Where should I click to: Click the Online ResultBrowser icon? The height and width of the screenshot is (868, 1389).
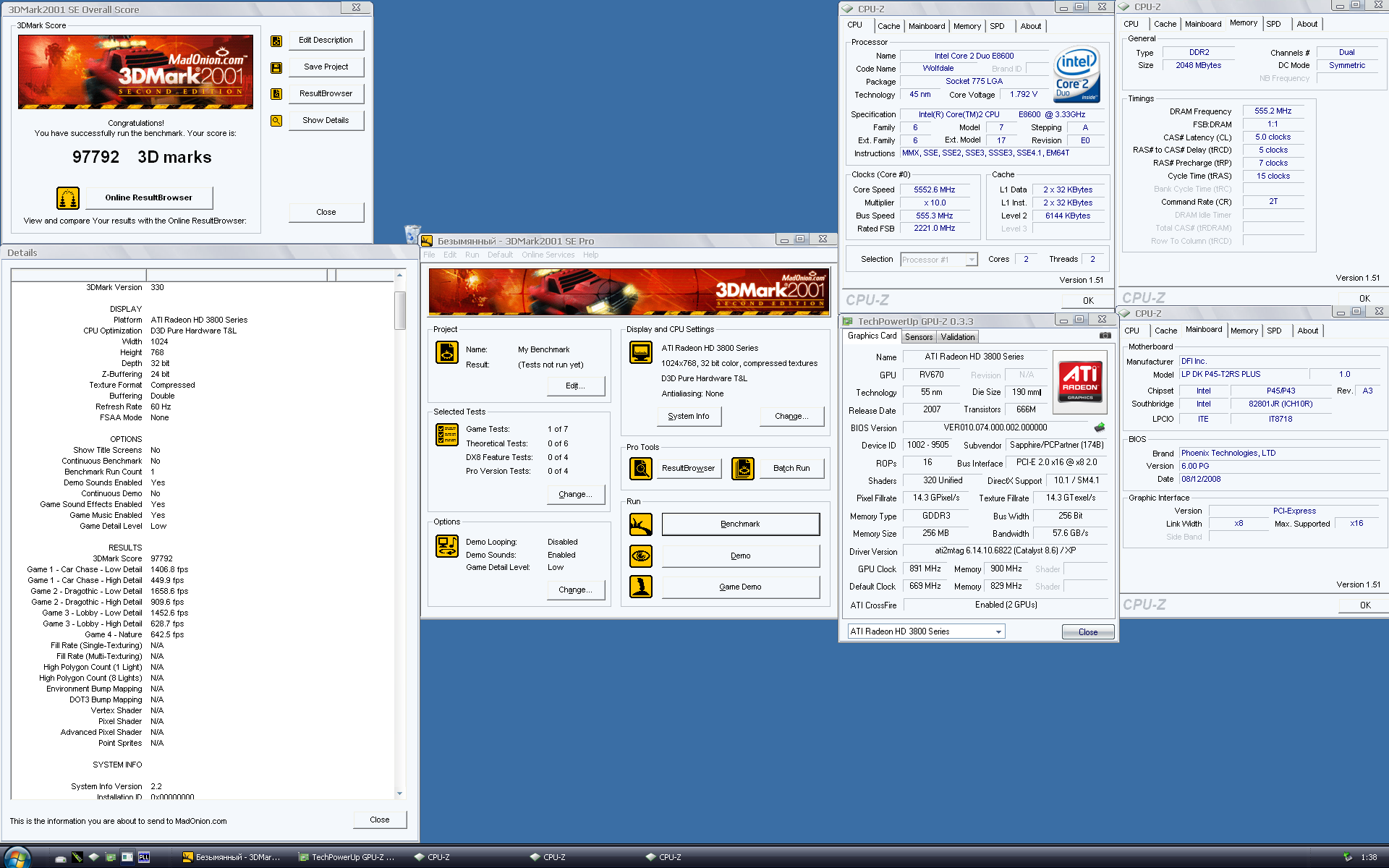[68, 197]
